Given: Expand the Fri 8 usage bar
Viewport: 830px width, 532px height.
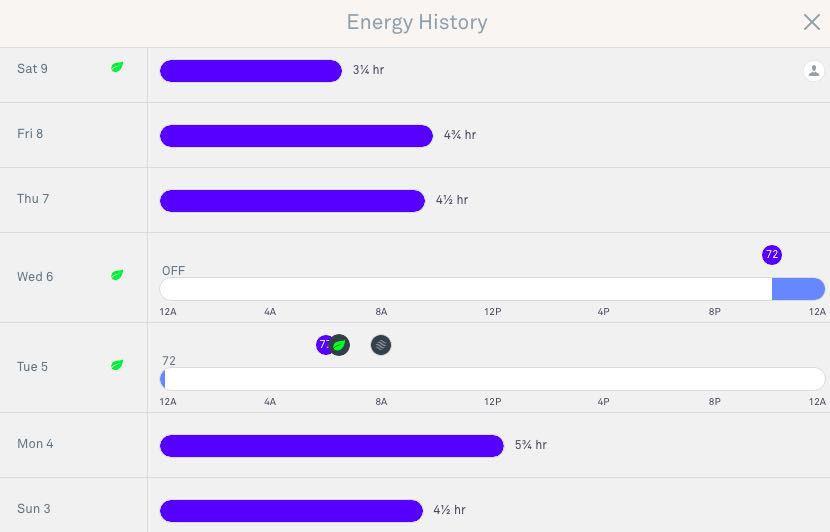Looking at the screenshot, I should click(296, 136).
